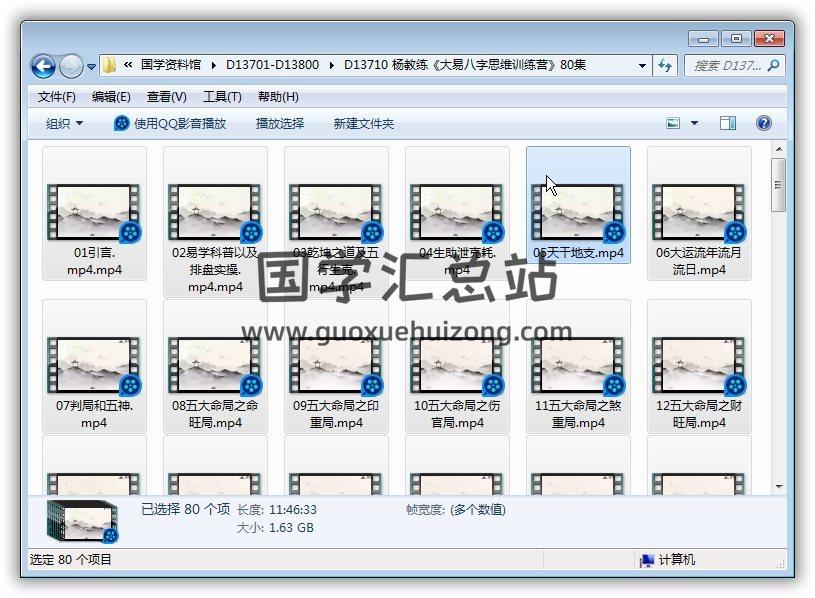Select video 07判局和五神.mp4
The width and height of the screenshot is (815, 598).
coord(94,367)
